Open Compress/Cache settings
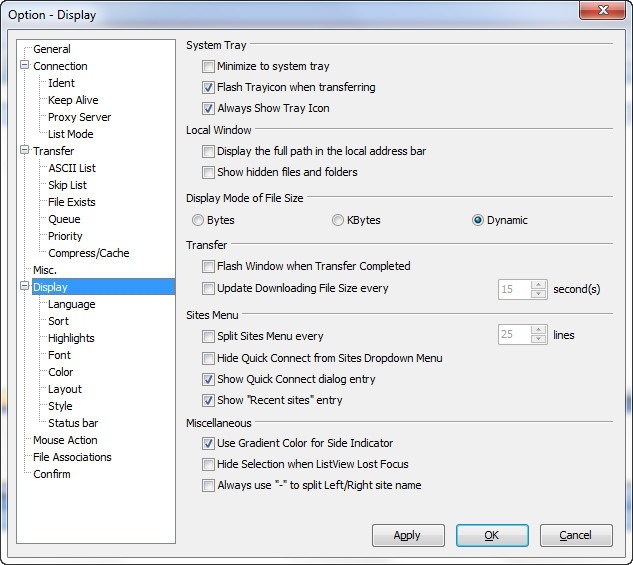Screen dimensions: 633x565 click(x=89, y=253)
